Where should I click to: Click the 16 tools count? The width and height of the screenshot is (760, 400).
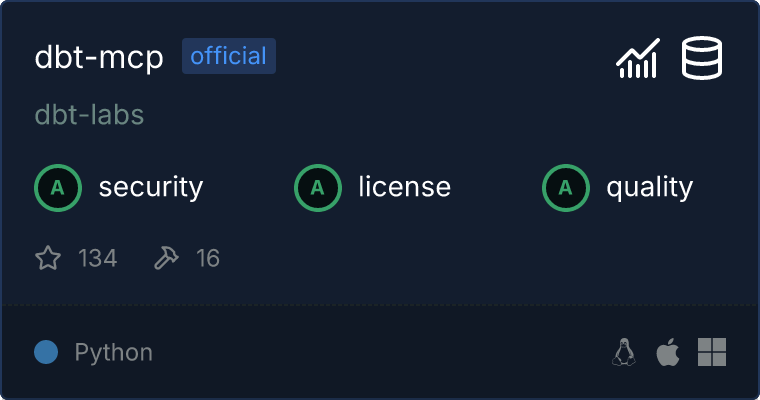point(208,259)
